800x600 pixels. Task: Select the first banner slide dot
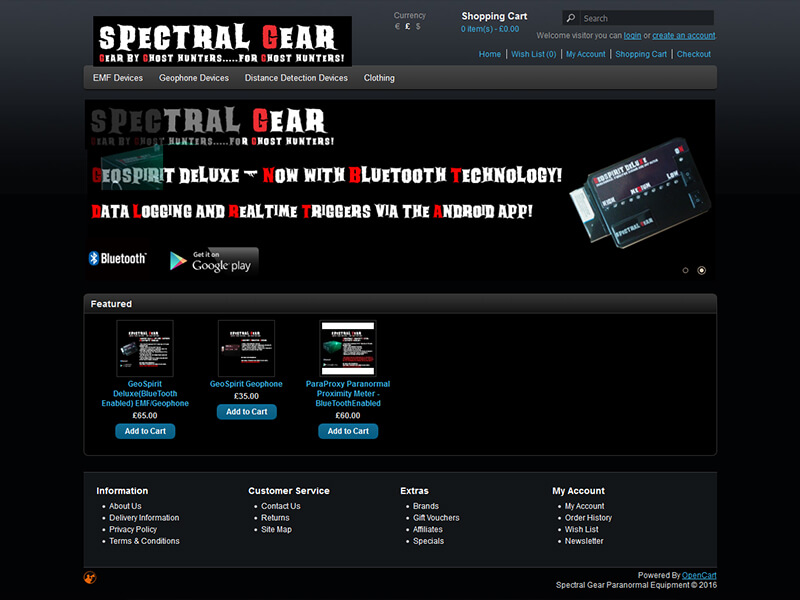pos(685,270)
